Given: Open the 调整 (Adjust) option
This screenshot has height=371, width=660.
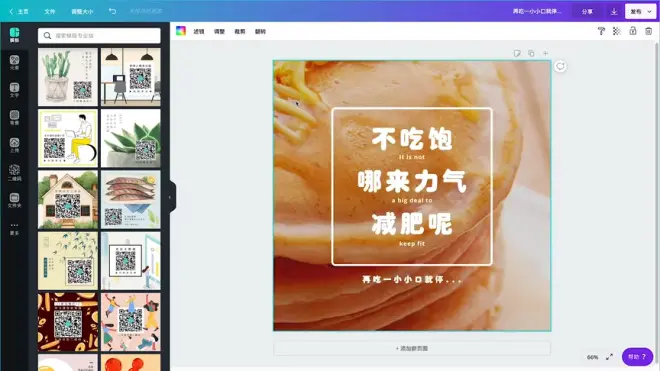Looking at the screenshot, I should click(x=219, y=32).
